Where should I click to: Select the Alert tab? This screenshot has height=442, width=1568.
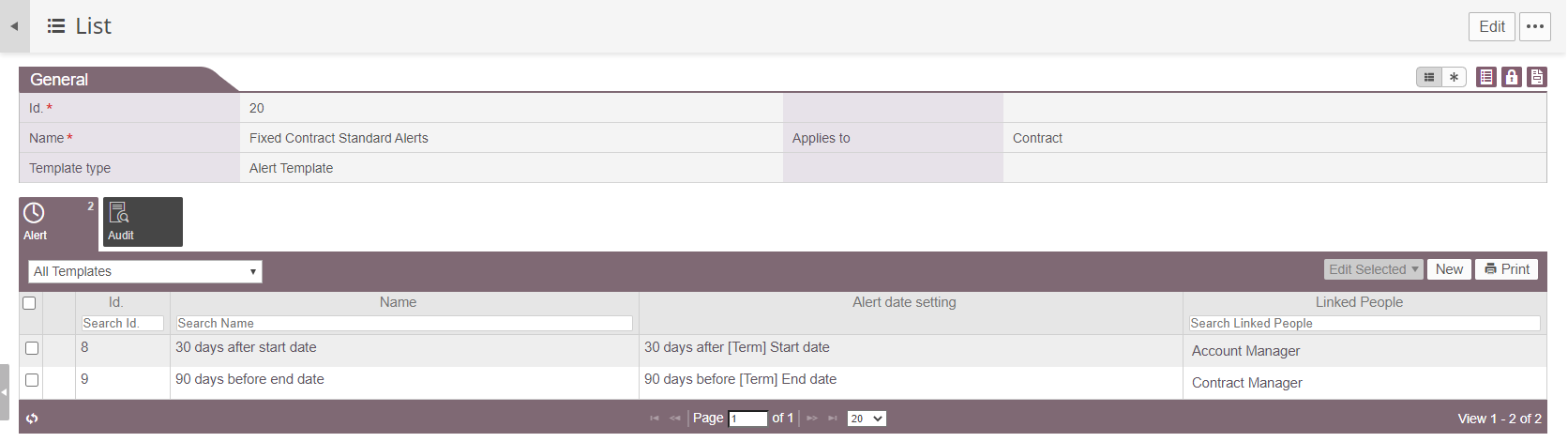58,222
